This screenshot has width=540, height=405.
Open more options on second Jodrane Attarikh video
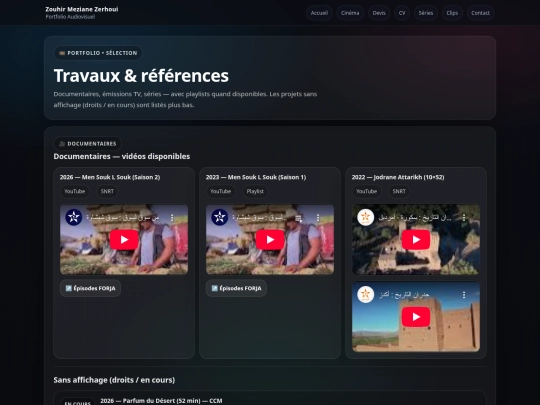pyautogui.click(x=464, y=295)
